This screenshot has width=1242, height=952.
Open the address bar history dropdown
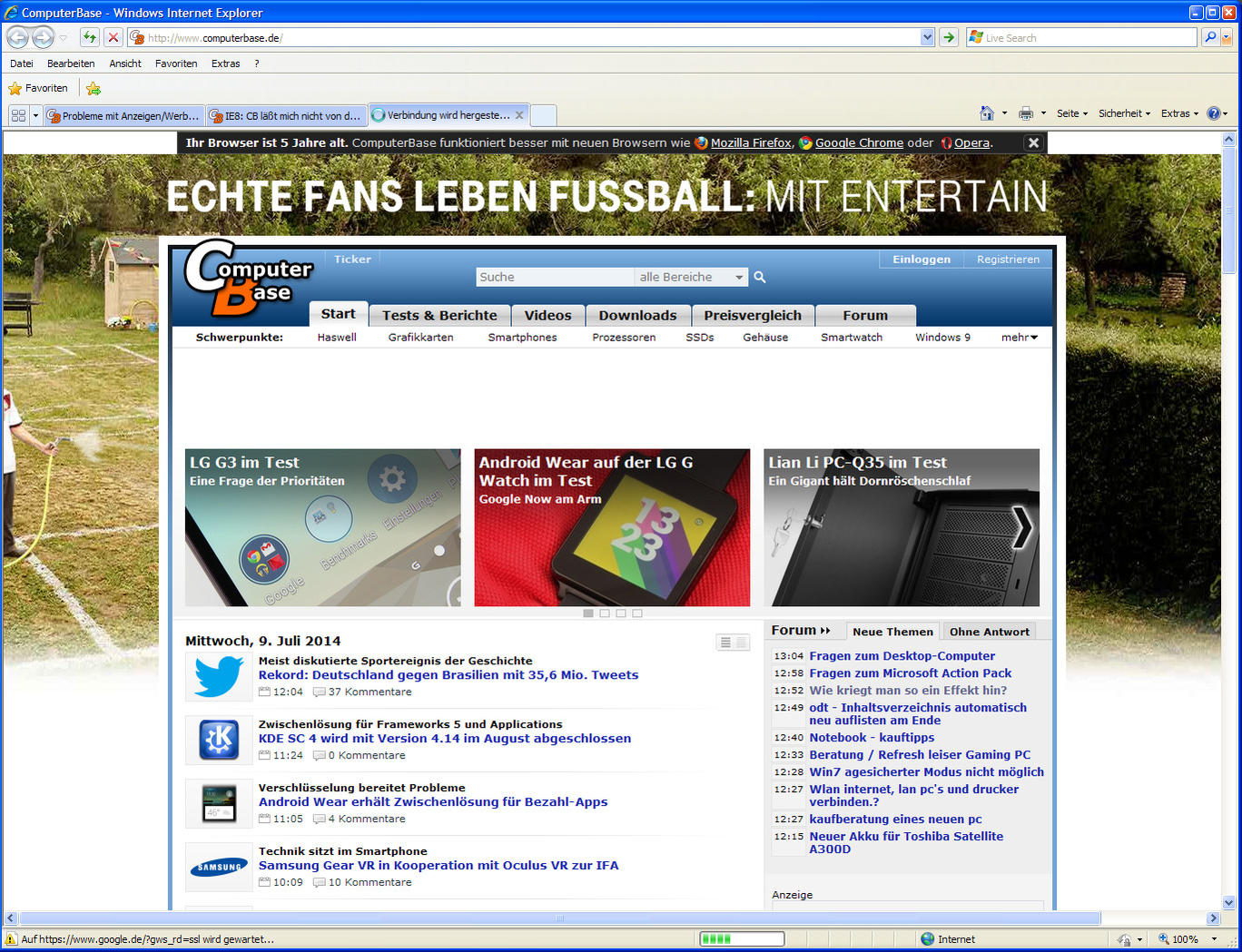click(x=927, y=37)
